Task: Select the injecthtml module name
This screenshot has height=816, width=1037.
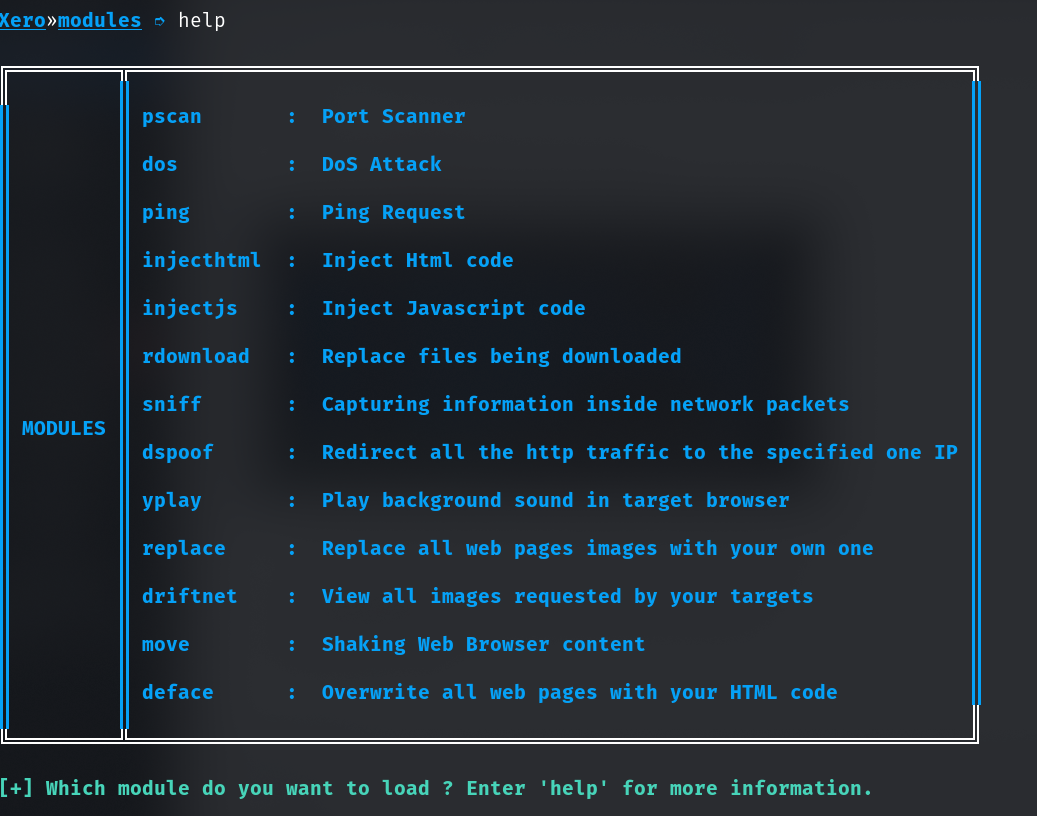Action: pos(201,261)
